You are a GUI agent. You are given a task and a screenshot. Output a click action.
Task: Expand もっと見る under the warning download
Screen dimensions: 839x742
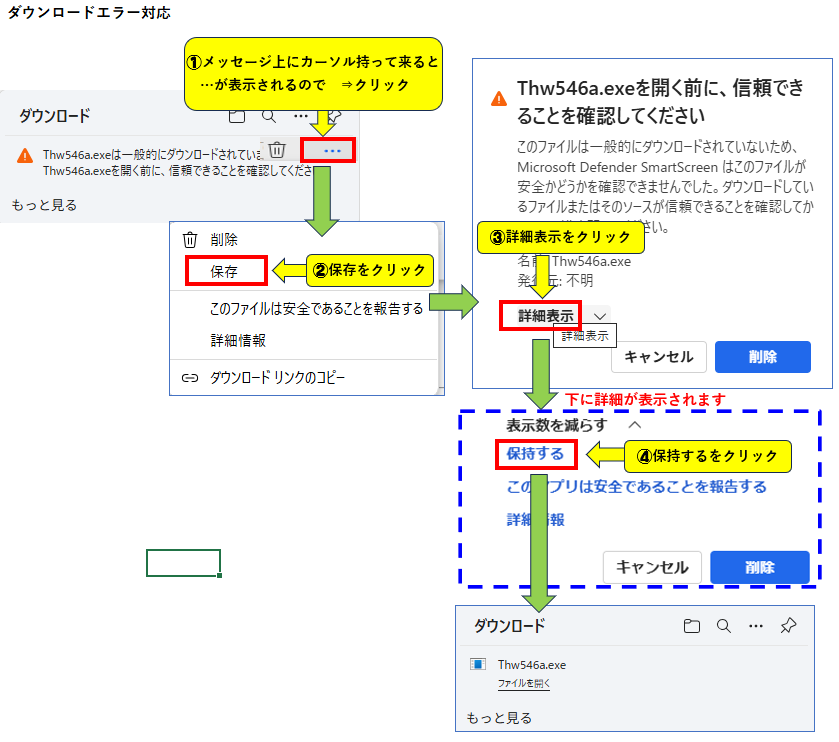point(44,205)
